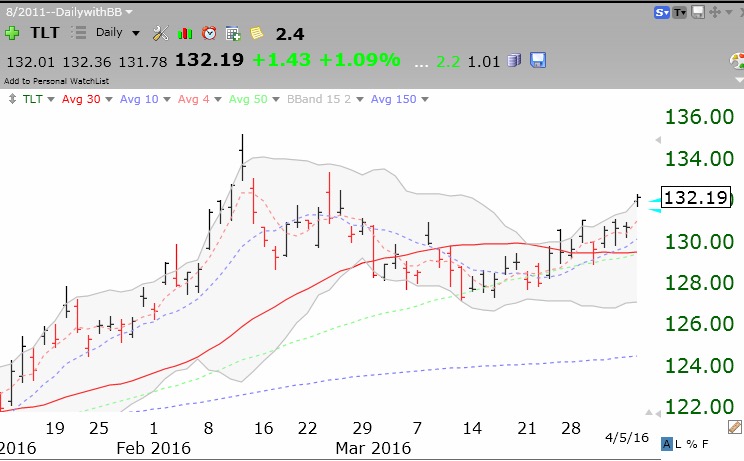Click the open price 132.01
The height and width of the screenshot is (461, 744).
30,62
